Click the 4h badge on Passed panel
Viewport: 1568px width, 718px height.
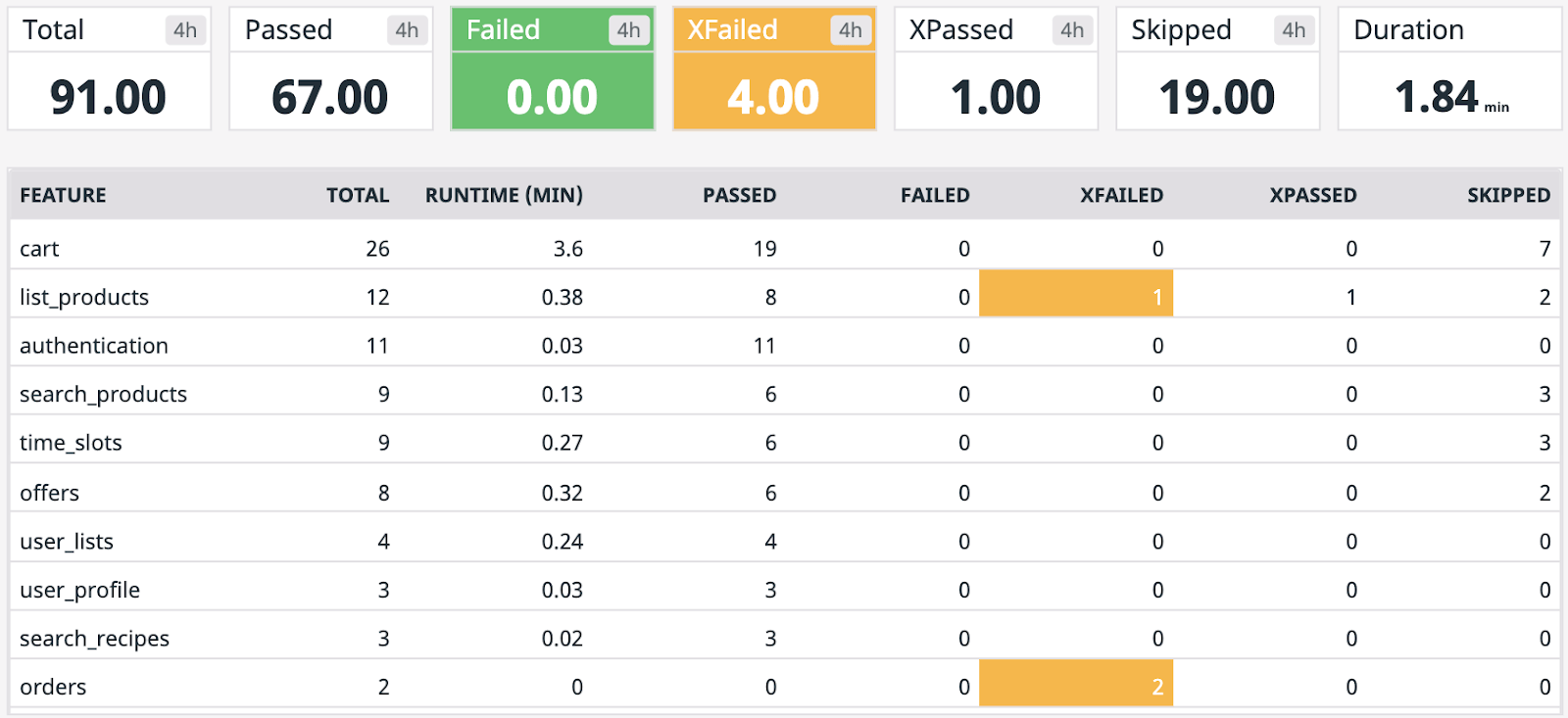pos(407,30)
